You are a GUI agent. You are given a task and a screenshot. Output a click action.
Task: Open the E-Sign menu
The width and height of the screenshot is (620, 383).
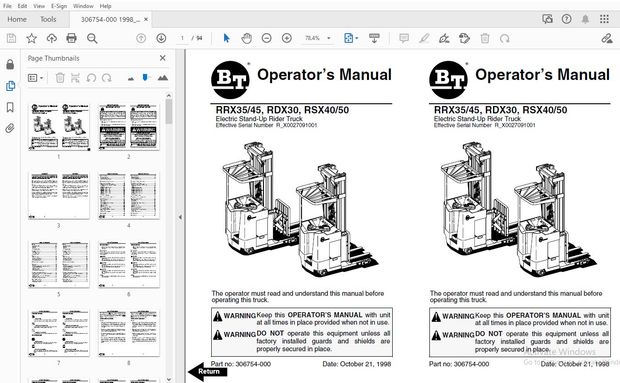(59, 6)
